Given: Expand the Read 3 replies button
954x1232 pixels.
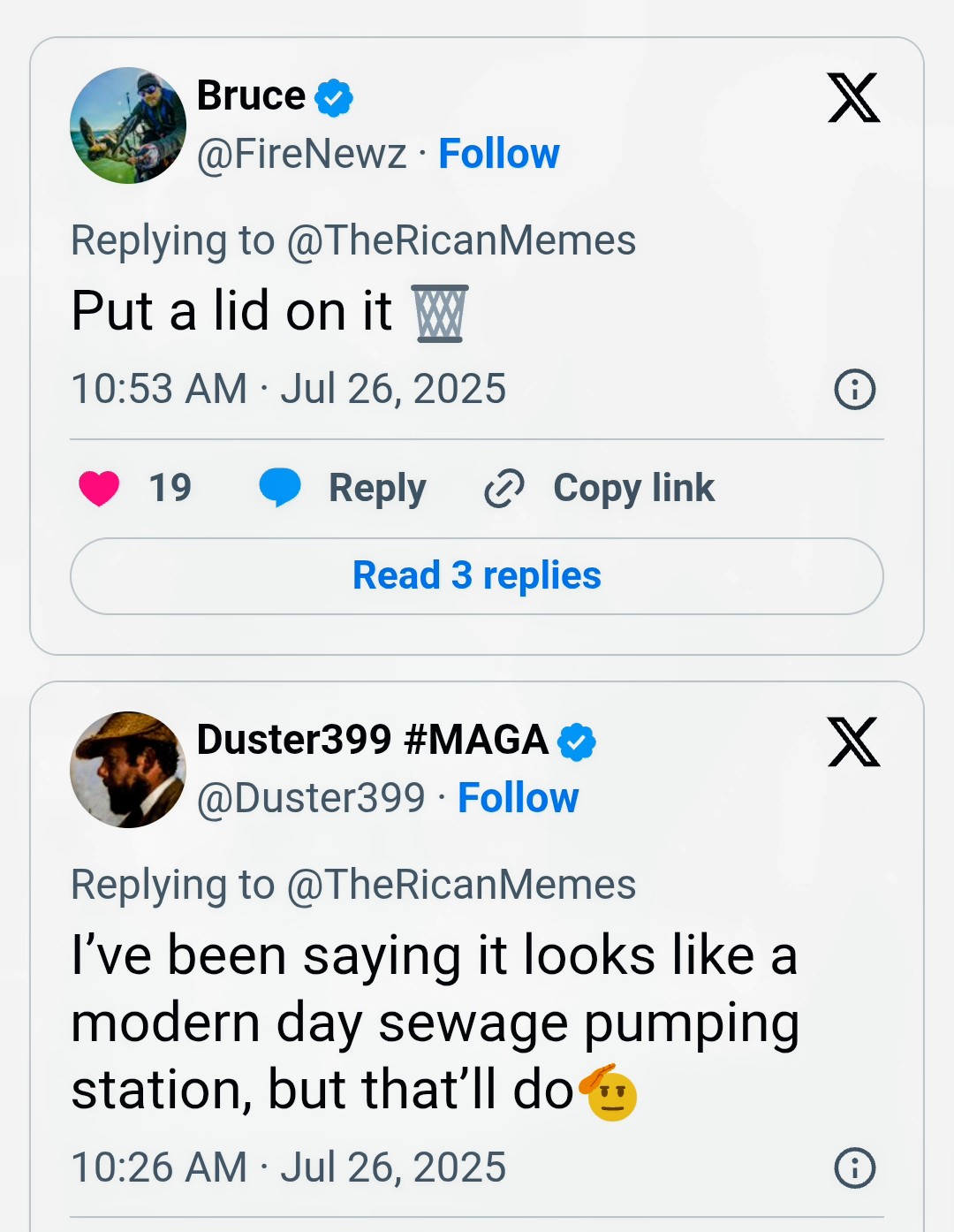Looking at the screenshot, I should tap(477, 576).
